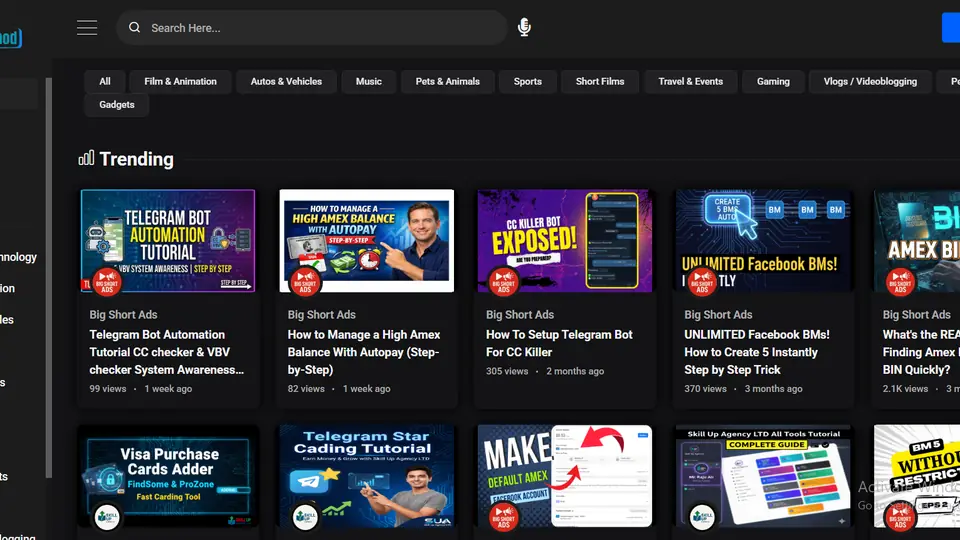This screenshot has height=540, width=960.
Task: Open Skill Up avatar on Visa Purchase thumbnail
Action: 107,517
